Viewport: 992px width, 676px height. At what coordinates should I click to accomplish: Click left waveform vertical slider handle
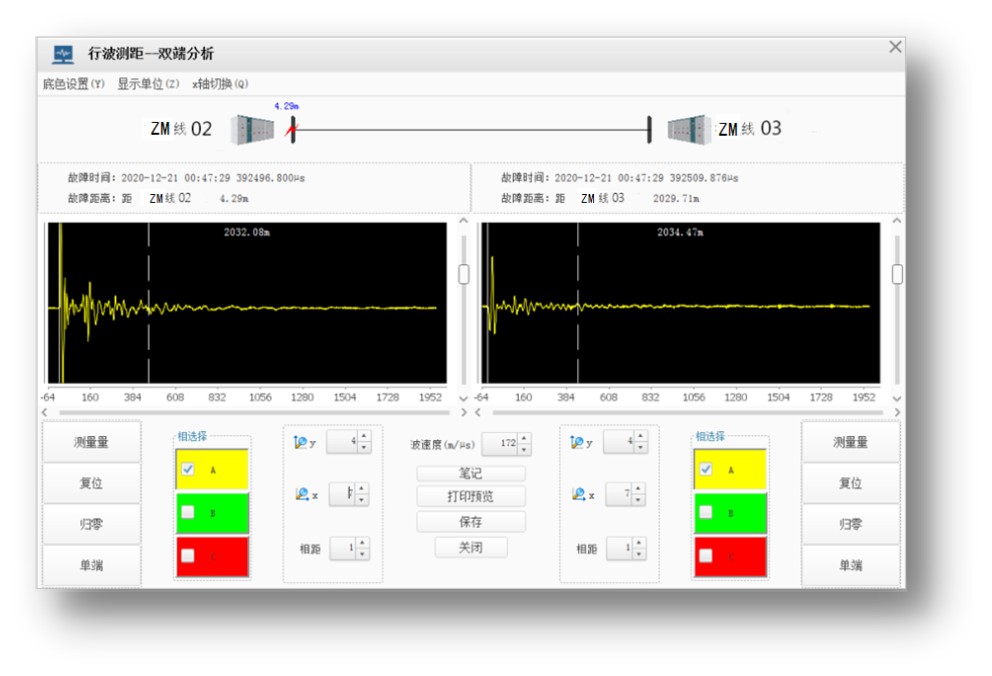tap(464, 274)
